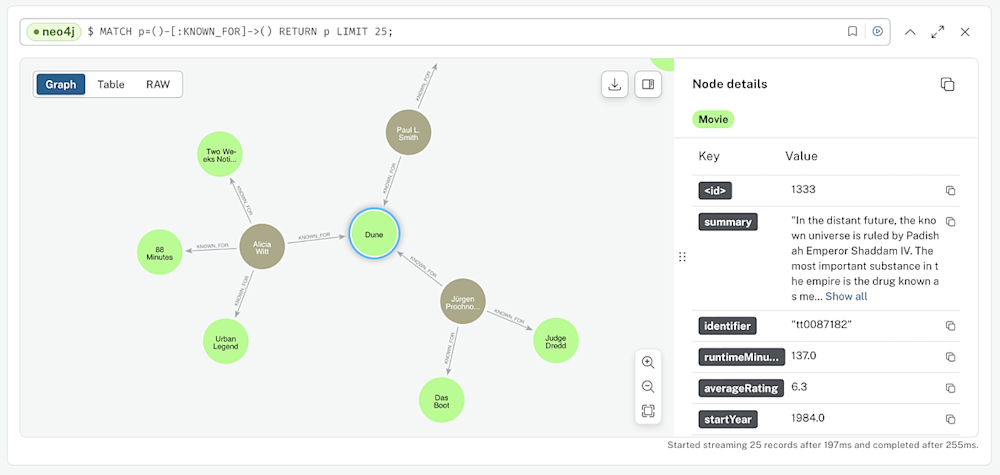Switch to the Graph view tab
This screenshot has width=1000, height=475.
point(61,84)
